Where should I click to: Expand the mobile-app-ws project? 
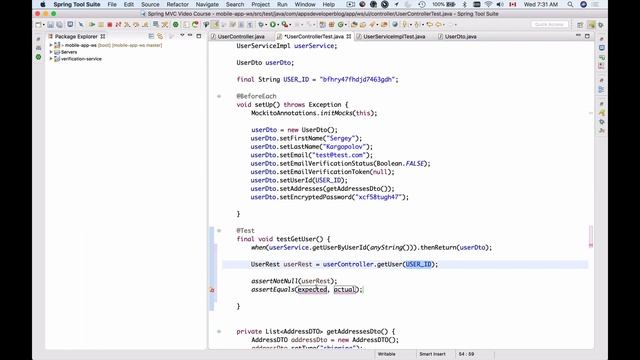51,45
